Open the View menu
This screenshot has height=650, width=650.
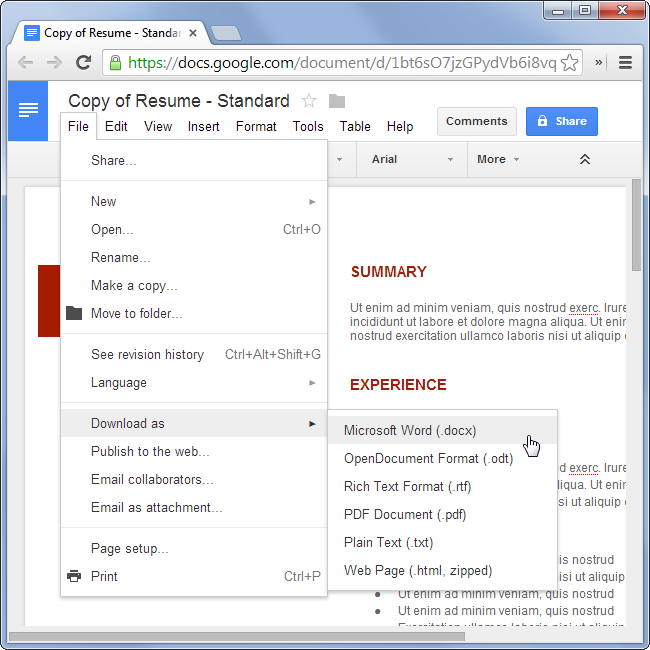(x=158, y=126)
